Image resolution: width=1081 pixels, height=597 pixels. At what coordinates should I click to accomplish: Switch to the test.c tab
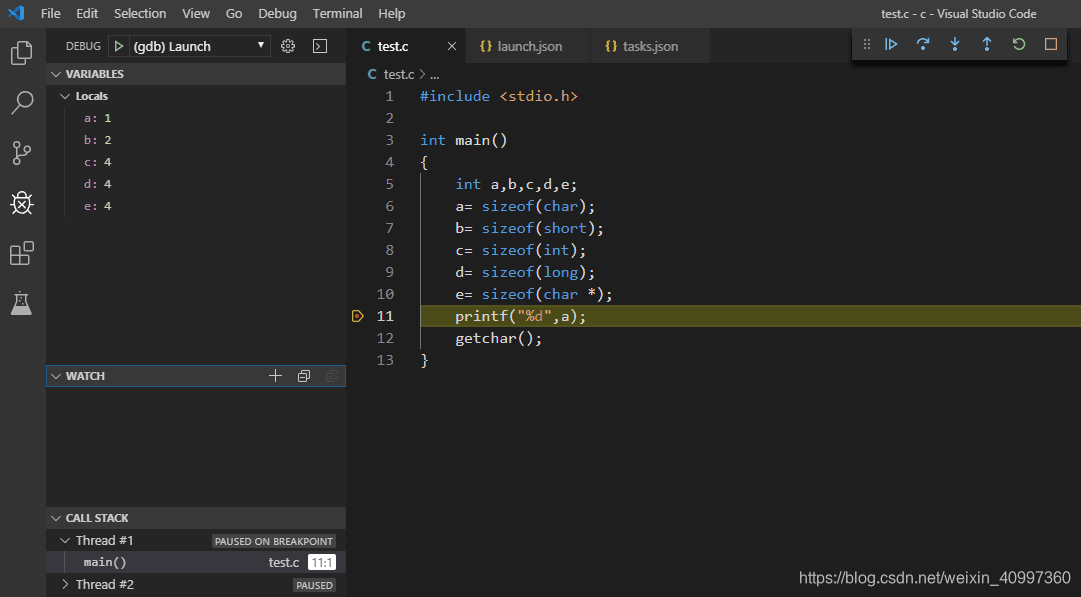click(x=406, y=46)
